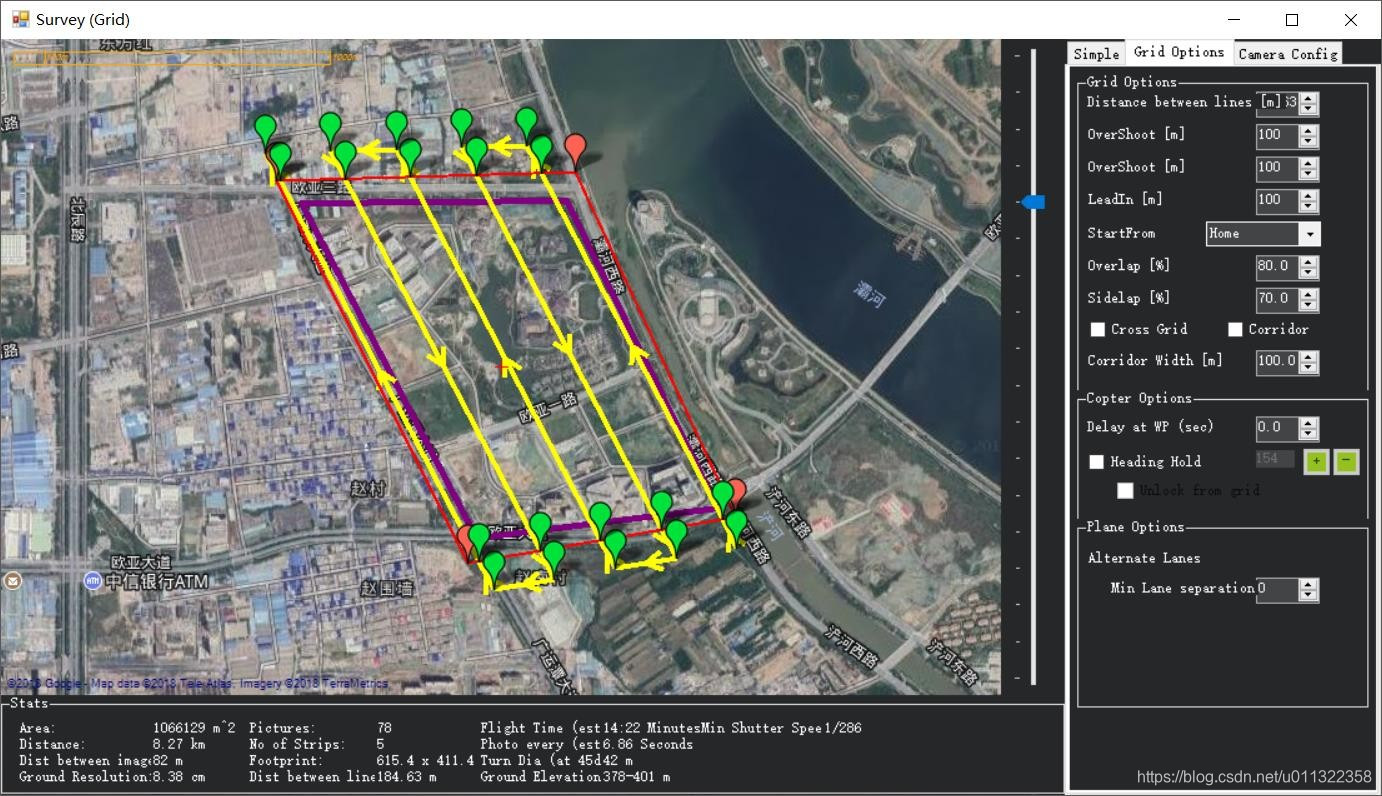Switch to the Simple tab
This screenshot has height=796, width=1382.
[1096, 54]
